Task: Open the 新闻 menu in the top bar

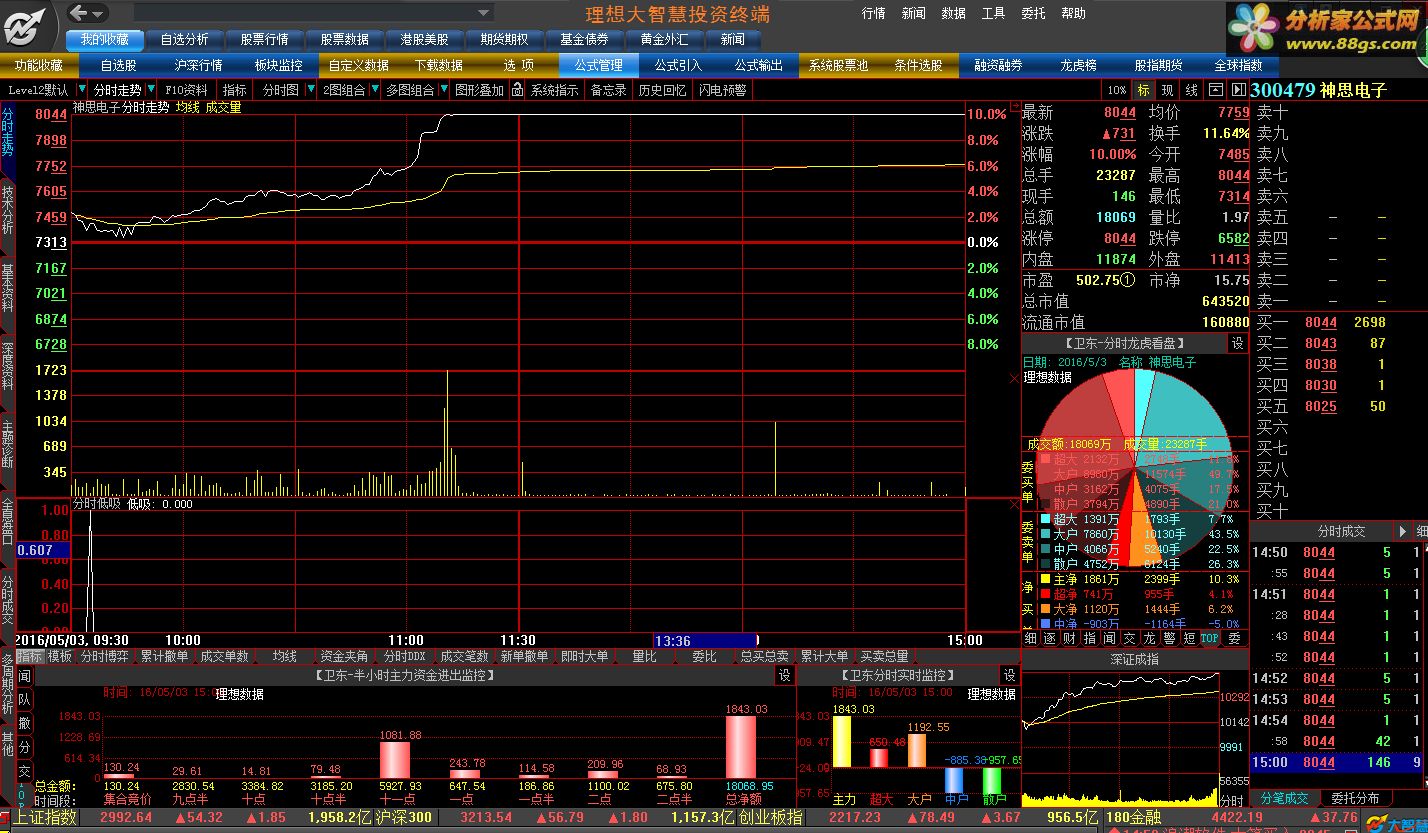Action: tap(913, 13)
